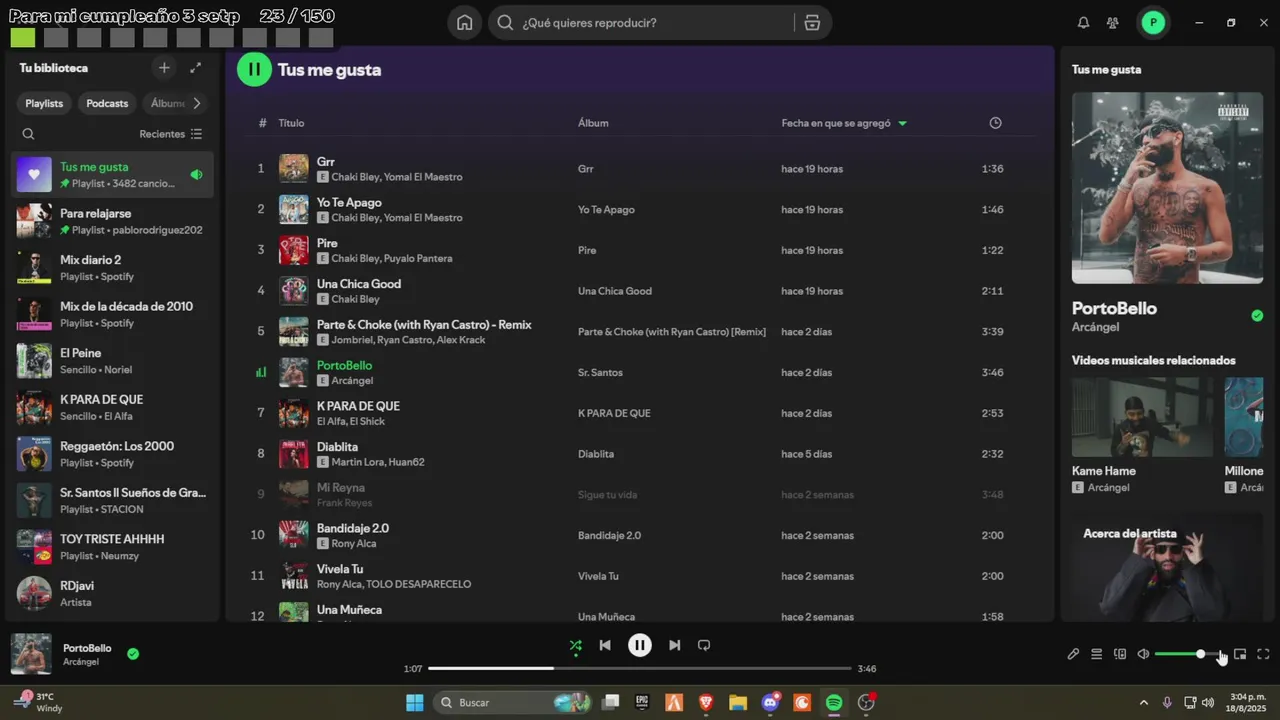1280x720 pixels.
Task: Sort tracks by Título column
Action: [291, 123]
